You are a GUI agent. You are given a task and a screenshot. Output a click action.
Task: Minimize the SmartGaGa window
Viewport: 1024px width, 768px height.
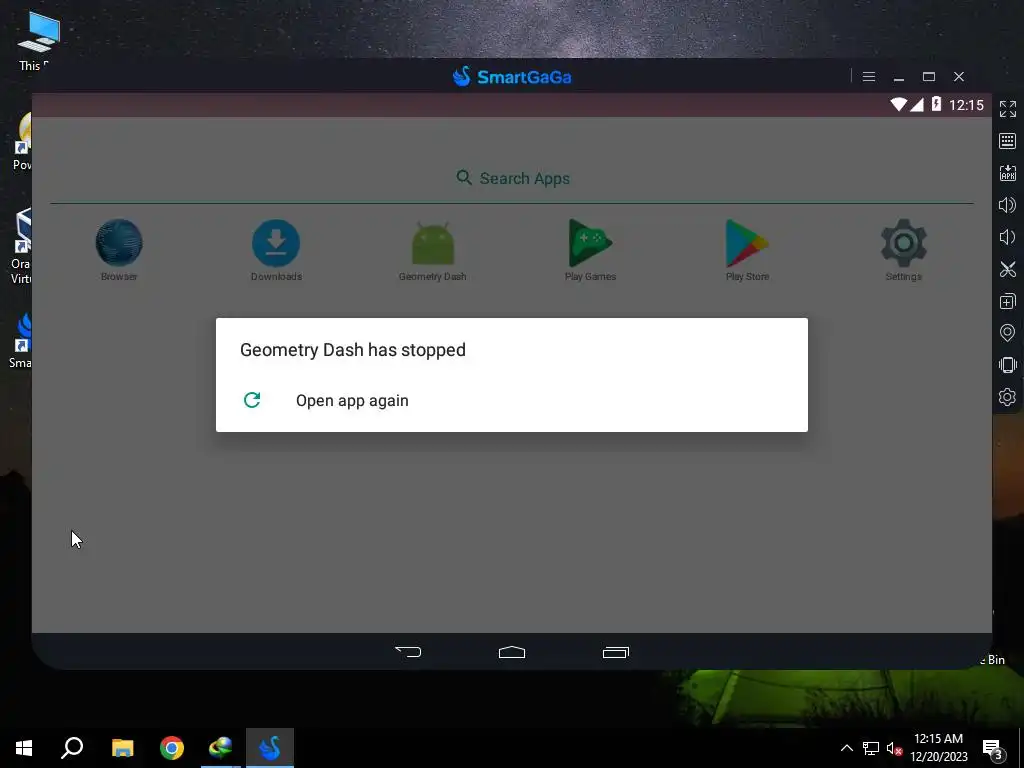(x=899, y=77)
